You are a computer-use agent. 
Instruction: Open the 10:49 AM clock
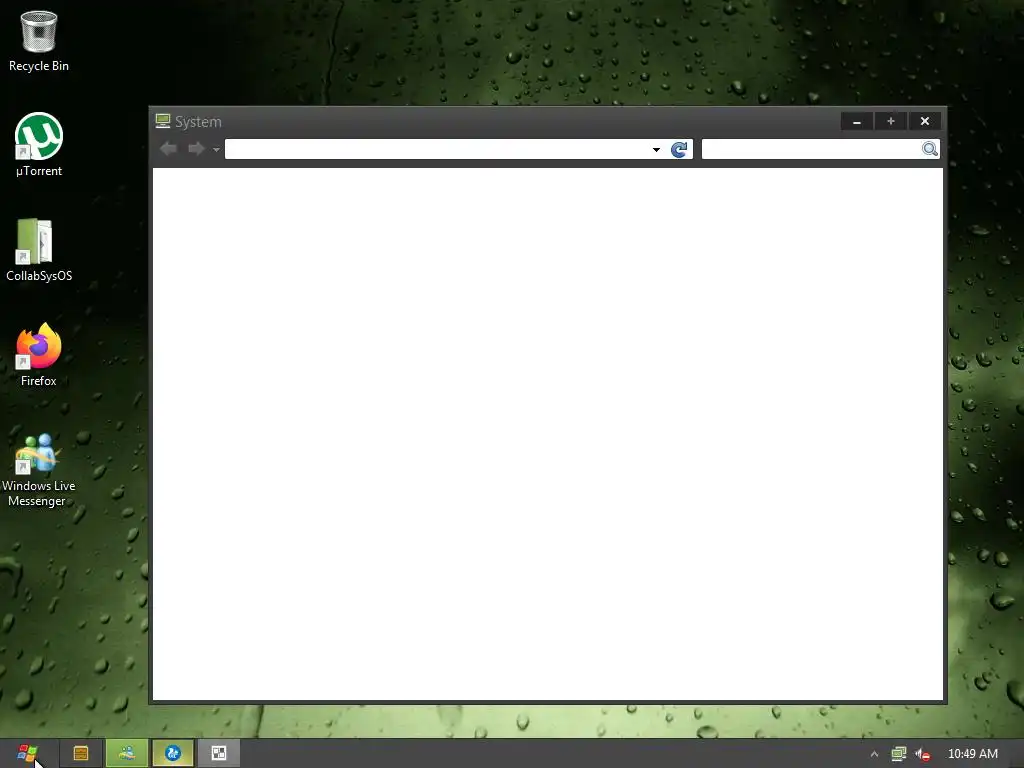(973, 754)
